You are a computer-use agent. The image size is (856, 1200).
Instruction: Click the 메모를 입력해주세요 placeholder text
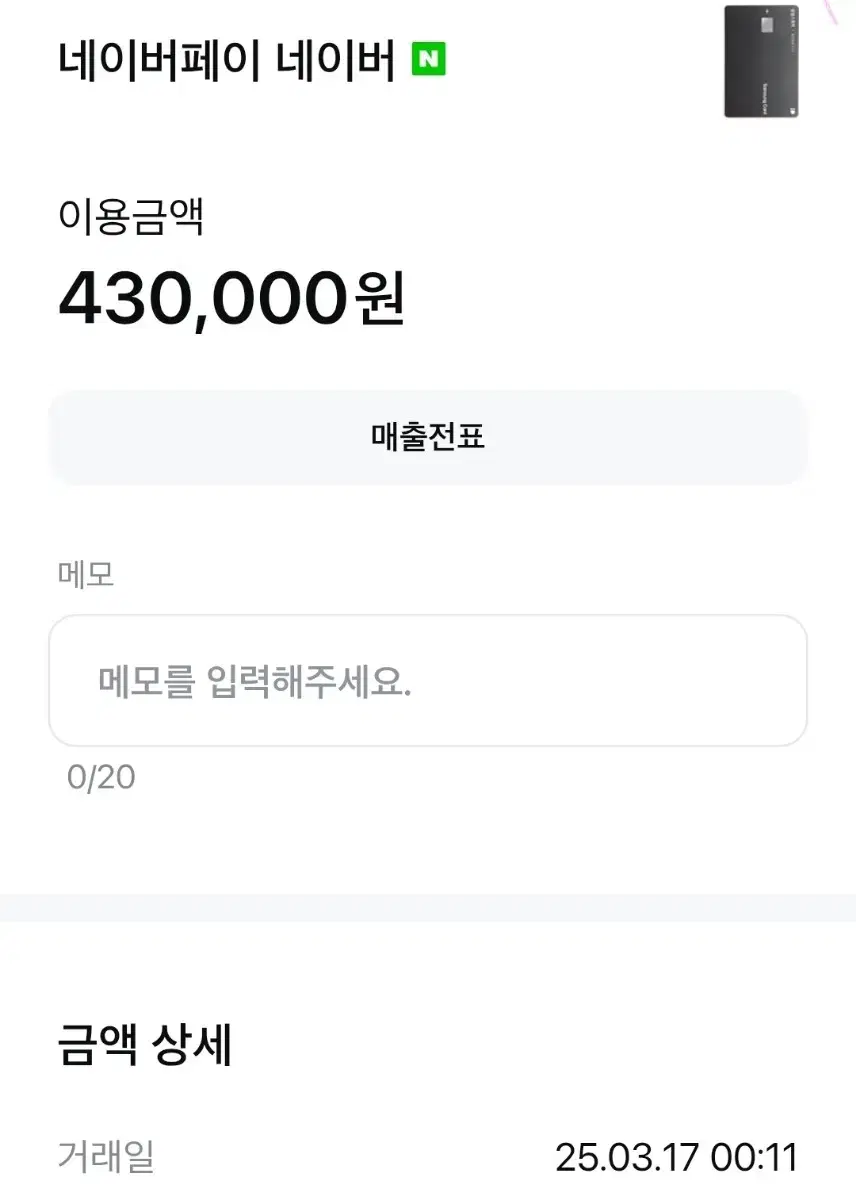tap(255, 683)
